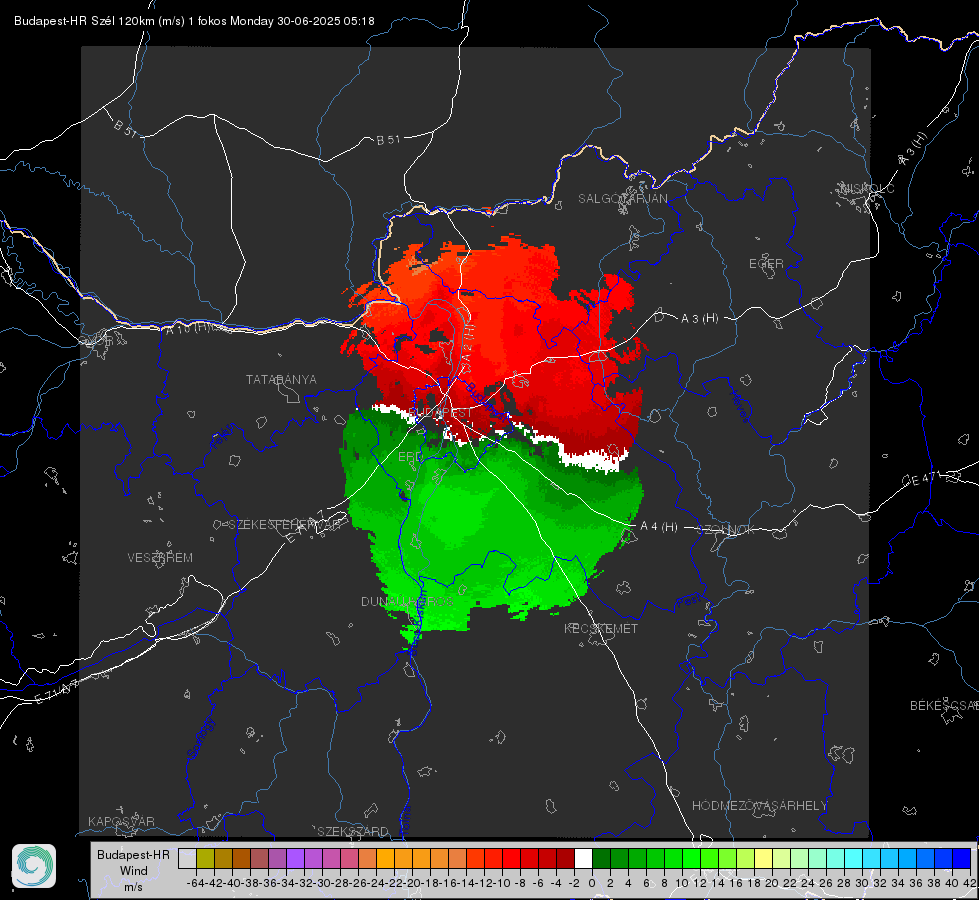Pick the olive first colored legend swatch
The height and width of the screenshot is (900, 979).
pyautogui.click(x=205, y=858)
